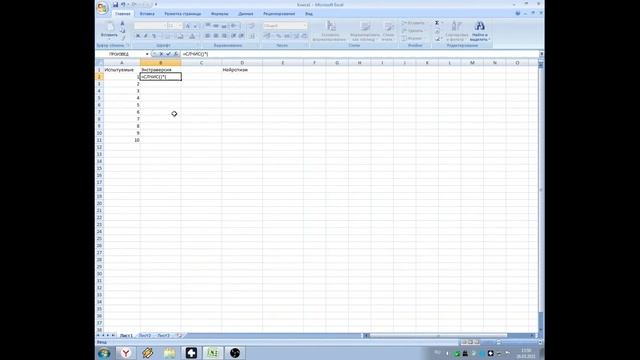Screen dimensions: 640x360
Task: Click the Cut scissors icon
Action: coord(122,24)
